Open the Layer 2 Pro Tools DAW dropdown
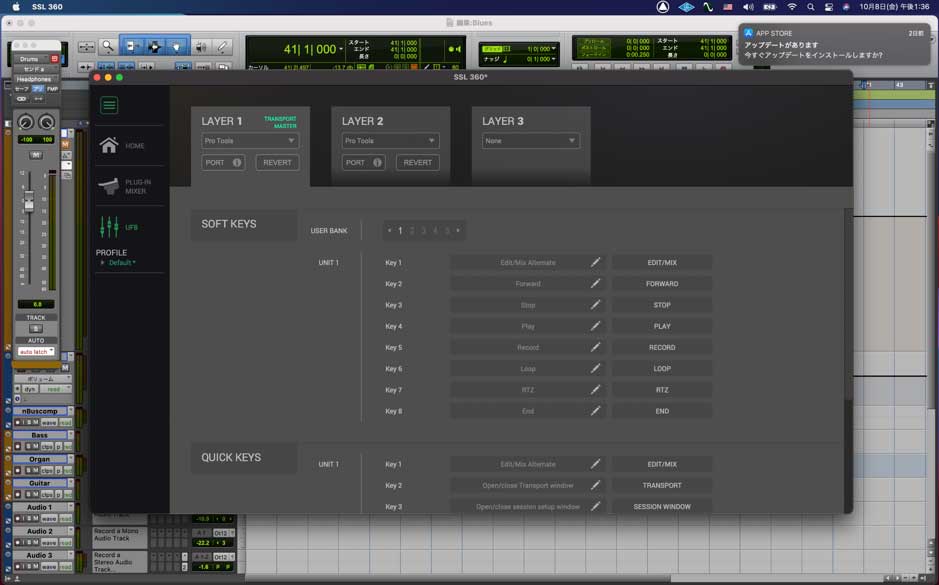Screen dimensions: 939x585 (390, 141)
